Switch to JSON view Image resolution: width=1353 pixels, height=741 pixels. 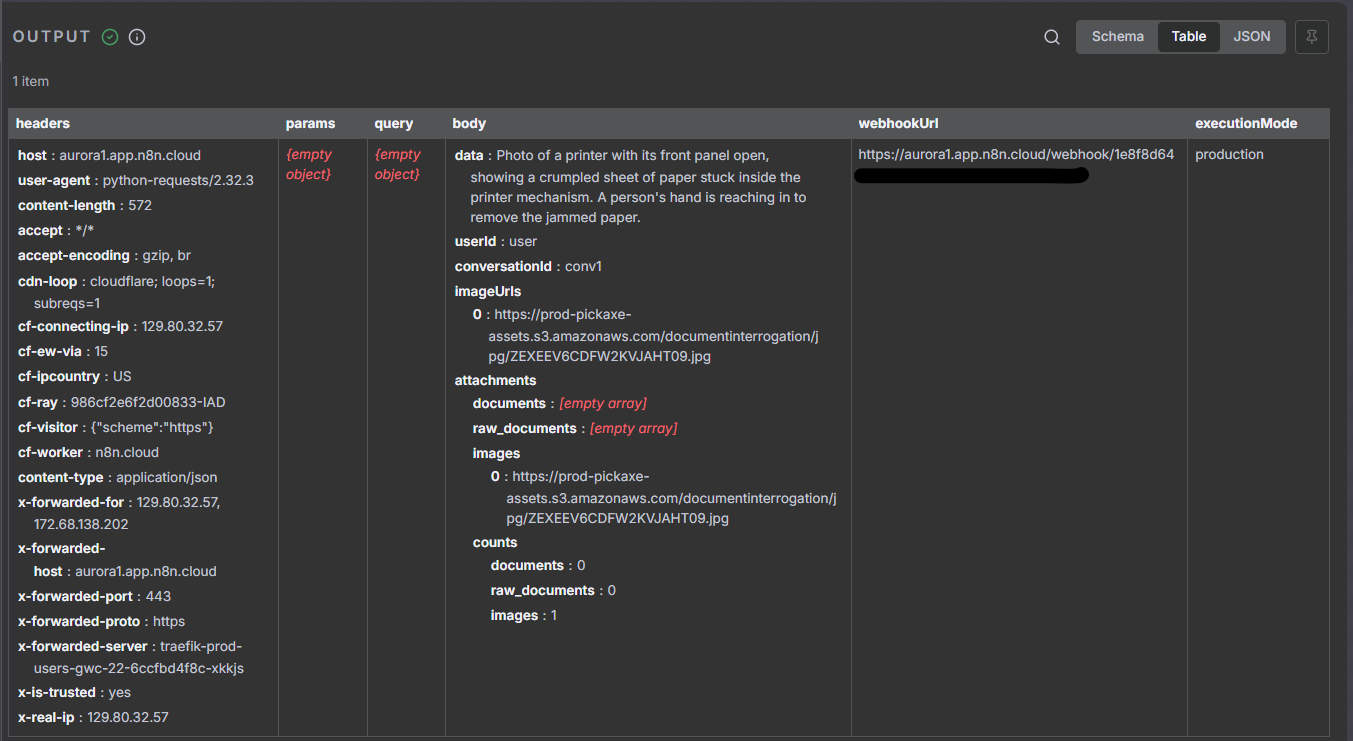click(x=1251, y=37)
